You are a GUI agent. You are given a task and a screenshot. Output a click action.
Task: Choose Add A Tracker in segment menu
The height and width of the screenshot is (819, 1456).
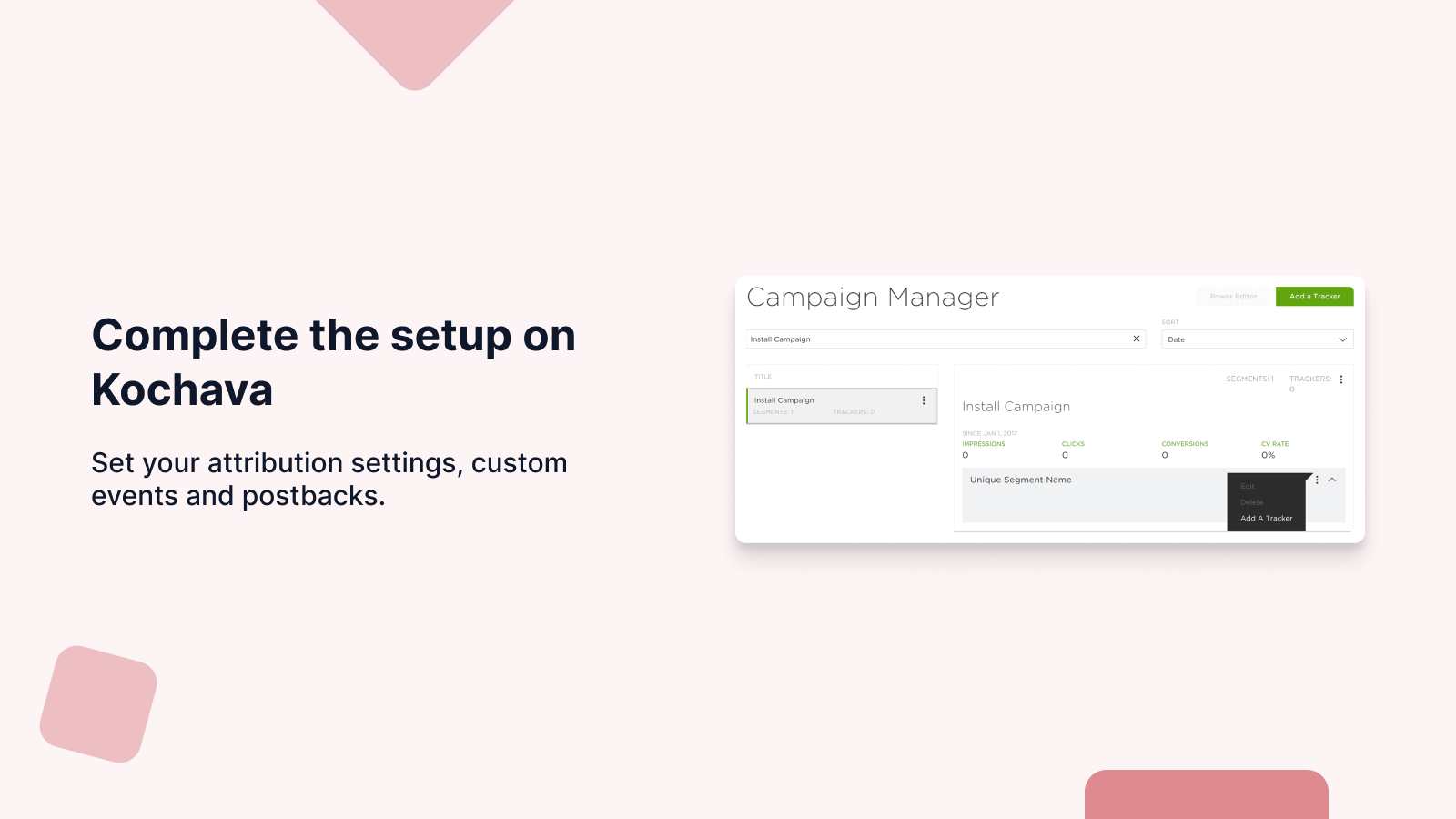(x=1266, y=519)
